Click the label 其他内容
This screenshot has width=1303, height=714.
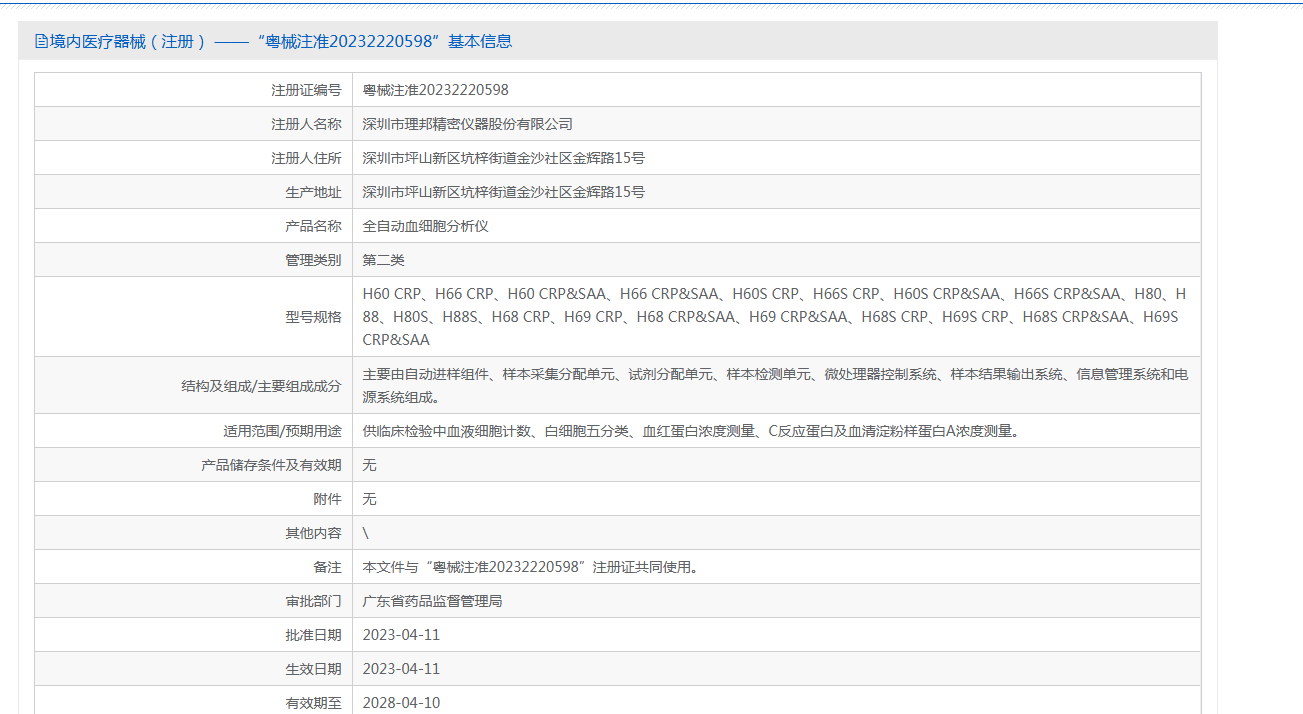(x=313, y=533)
